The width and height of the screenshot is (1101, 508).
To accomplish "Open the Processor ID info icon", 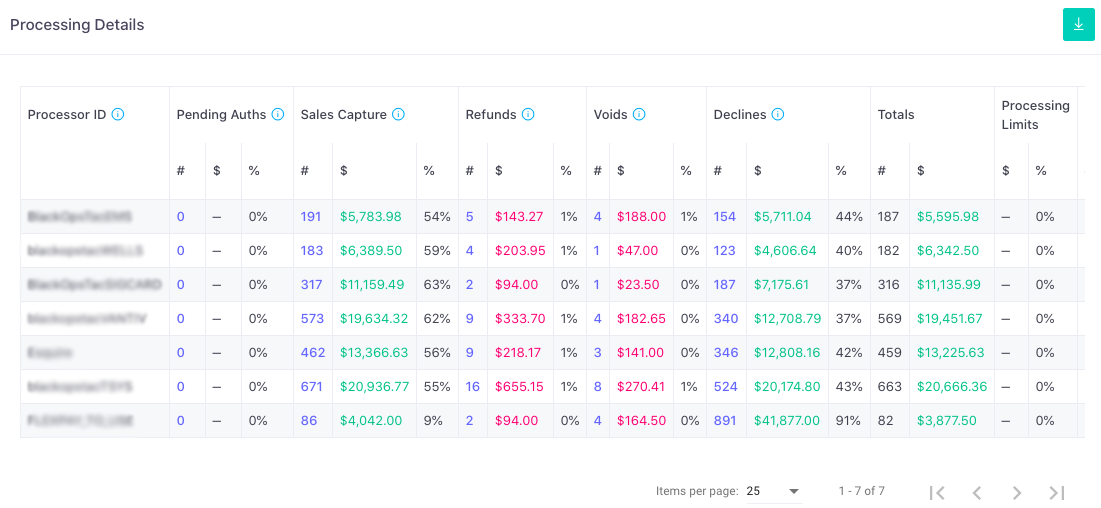I will tap(118, 115).
